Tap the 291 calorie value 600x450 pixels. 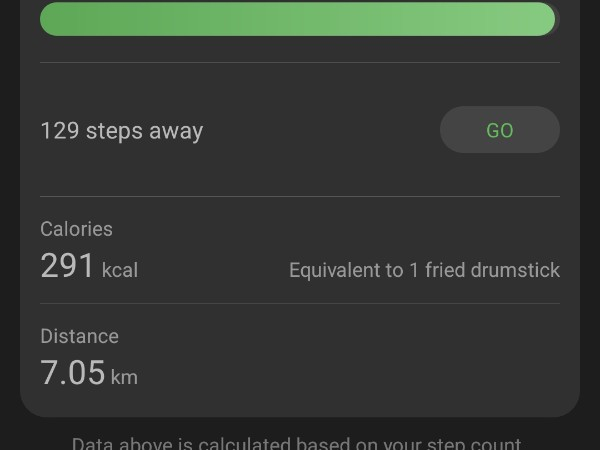click(67, 266)
